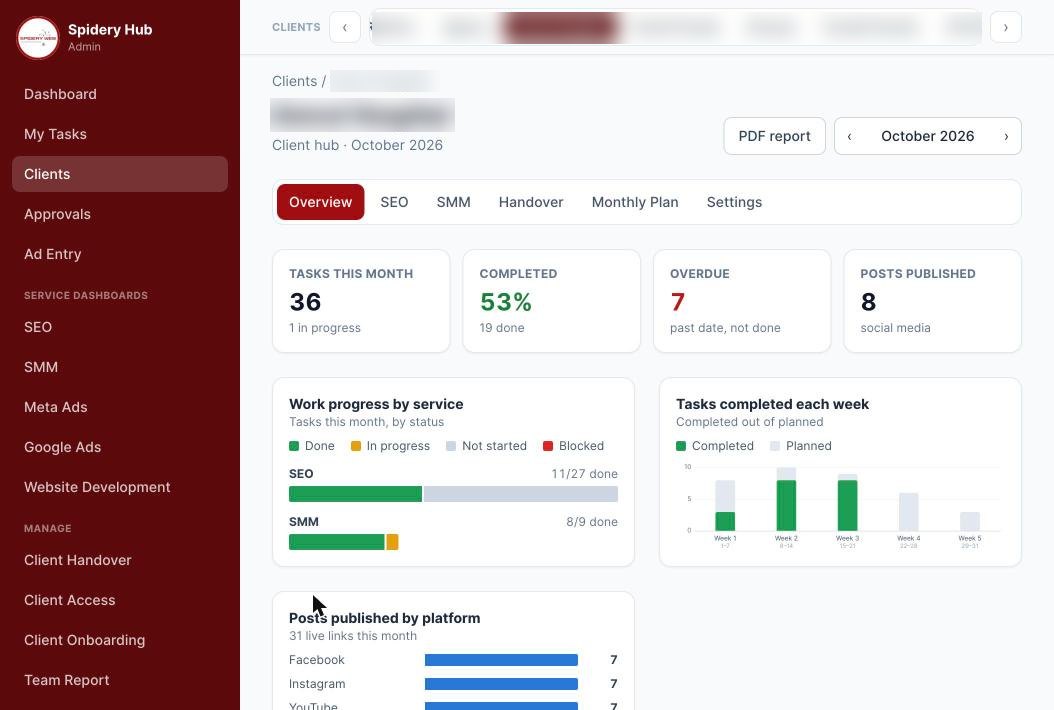Click the In progress legend swatch
1054x710 pixels.
(356, 446)
